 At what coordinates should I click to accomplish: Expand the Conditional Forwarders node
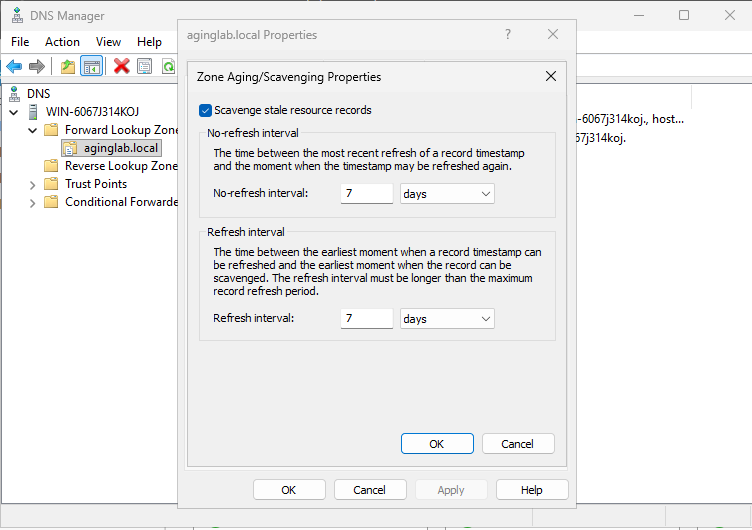33,203
